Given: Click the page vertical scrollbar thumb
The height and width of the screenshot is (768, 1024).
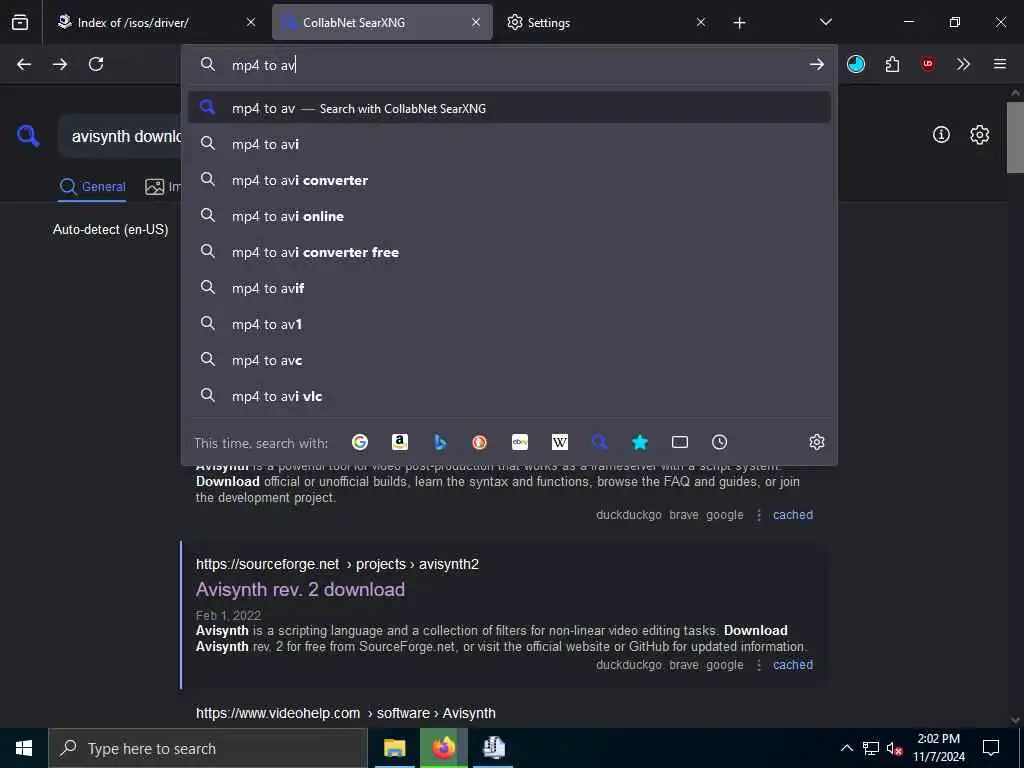Looking at the screenshot, I should click(x=1015, y=137).
